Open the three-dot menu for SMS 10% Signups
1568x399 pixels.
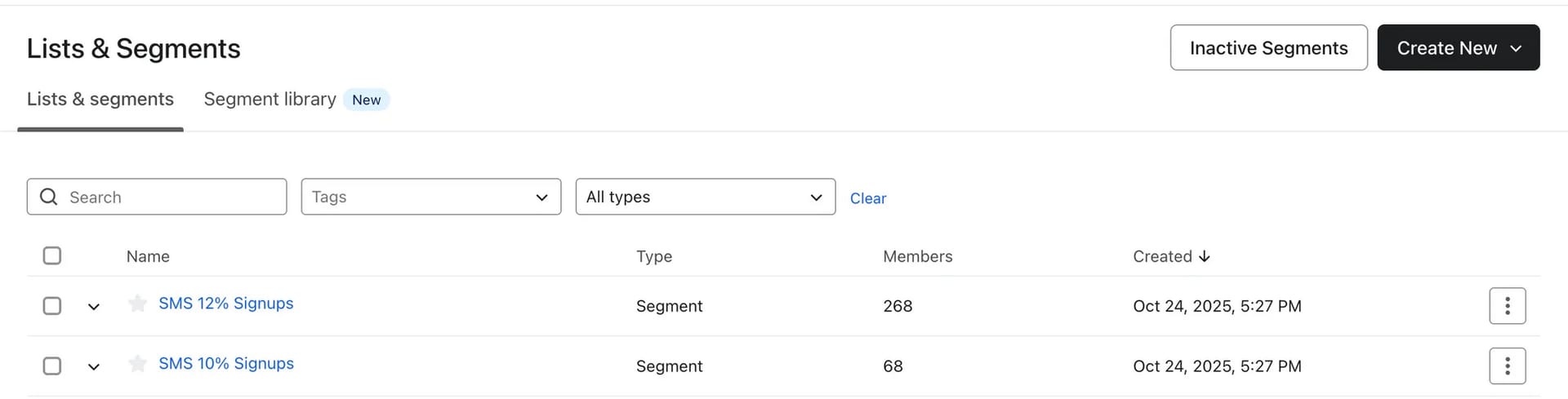point(1507,366)
